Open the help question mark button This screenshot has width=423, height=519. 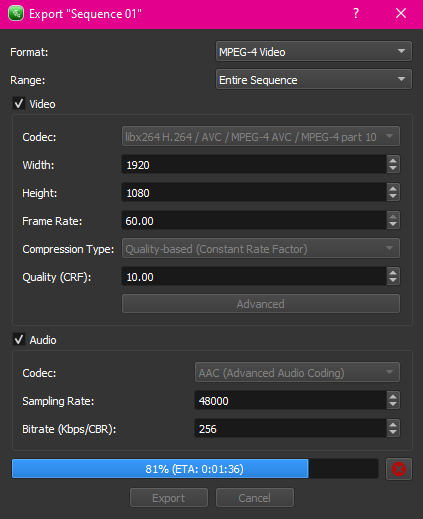pos(356,13)
